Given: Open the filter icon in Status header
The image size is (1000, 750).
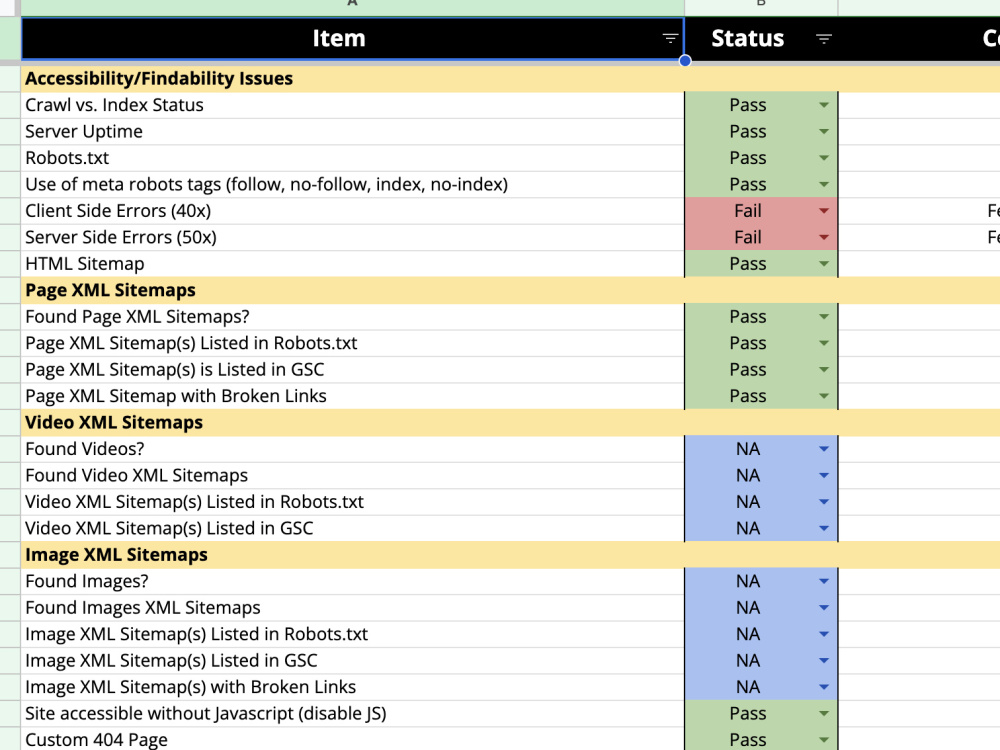Looking at the screenshot, I should point(823,39).
